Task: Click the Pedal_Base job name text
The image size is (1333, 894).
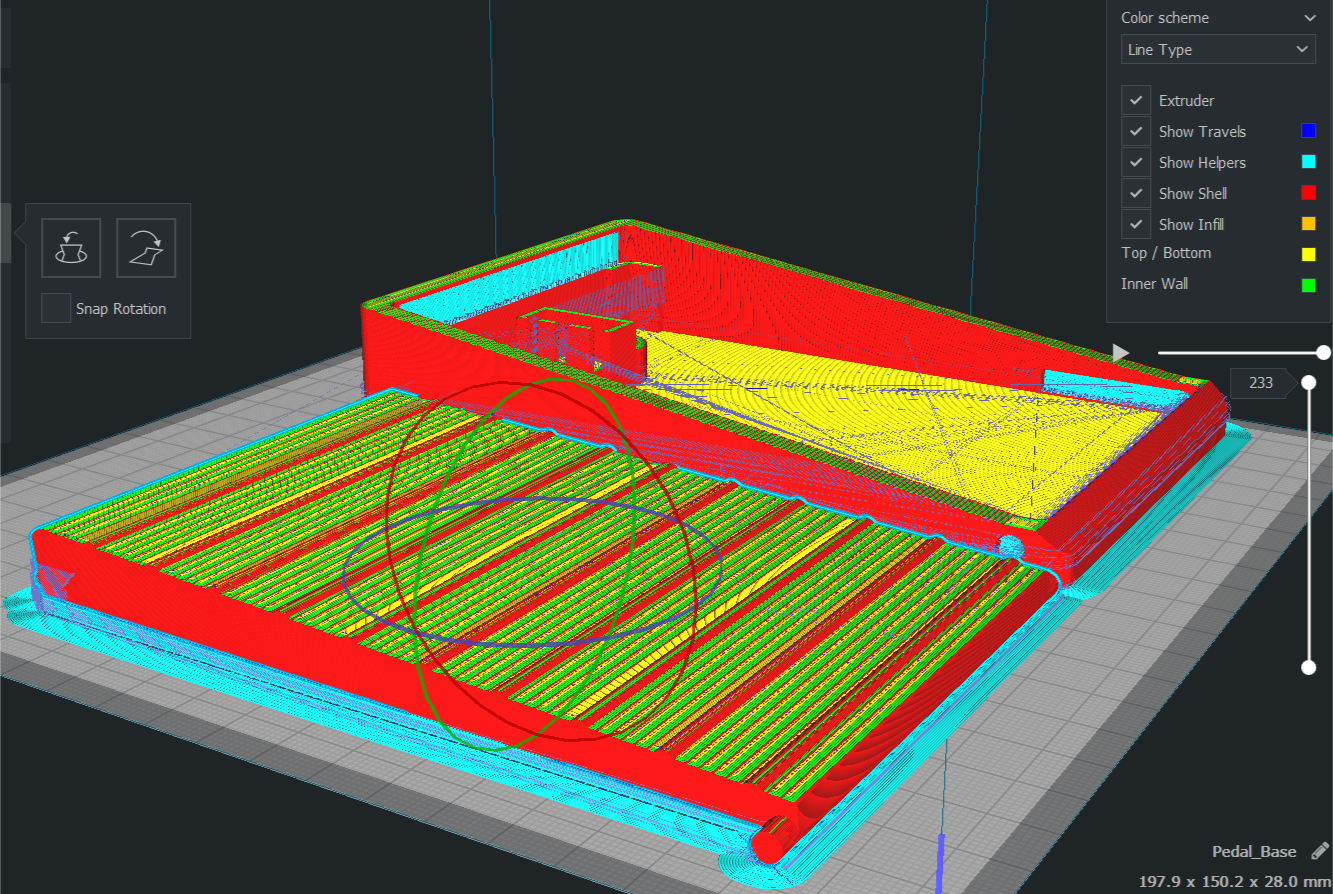Action: [1254, 852]
